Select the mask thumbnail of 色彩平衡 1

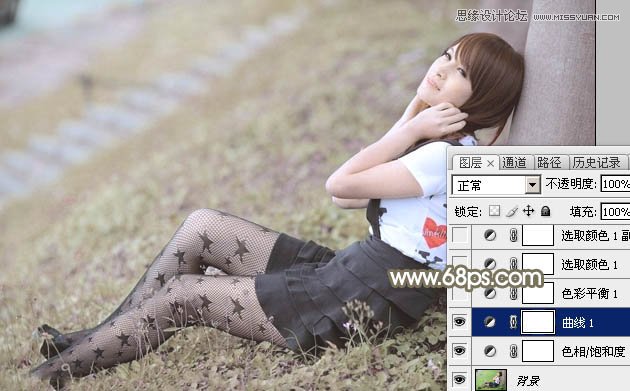(x=538, y=293)
